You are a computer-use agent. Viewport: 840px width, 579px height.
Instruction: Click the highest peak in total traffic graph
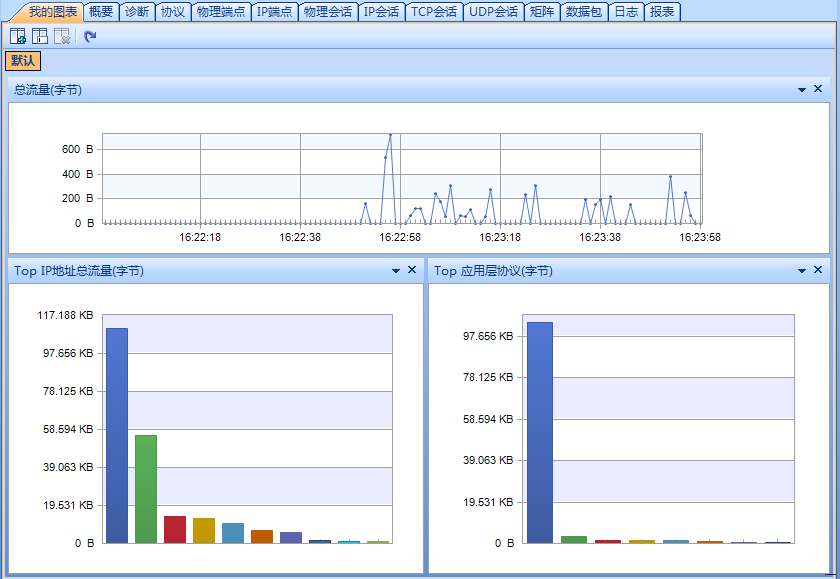[390, 136]
